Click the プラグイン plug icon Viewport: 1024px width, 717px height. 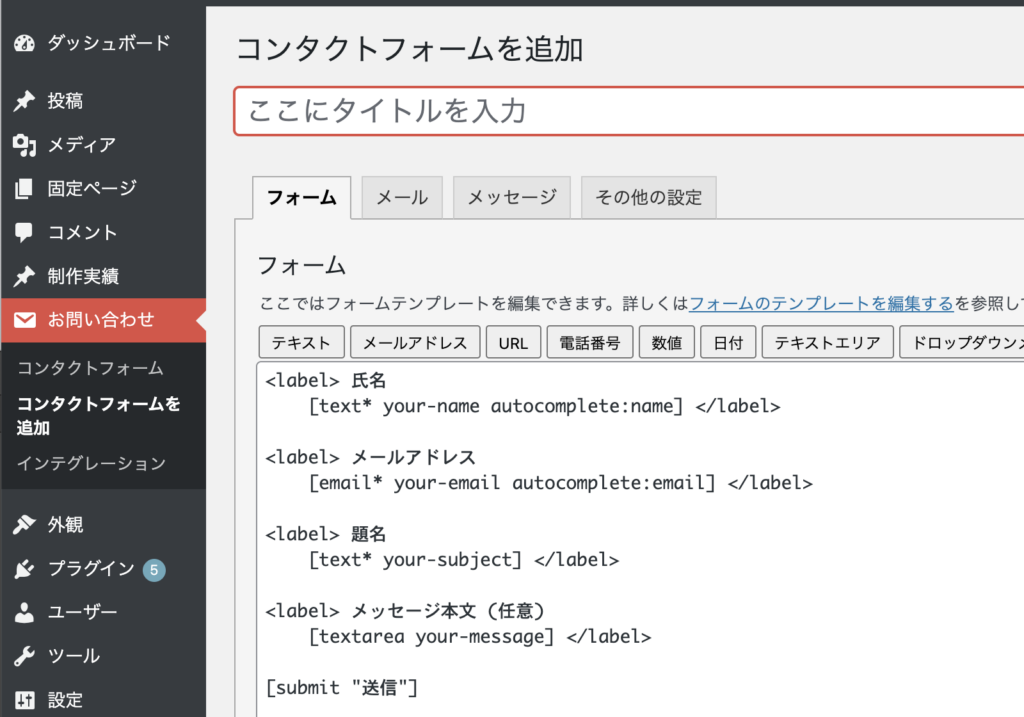pos(24,569)
